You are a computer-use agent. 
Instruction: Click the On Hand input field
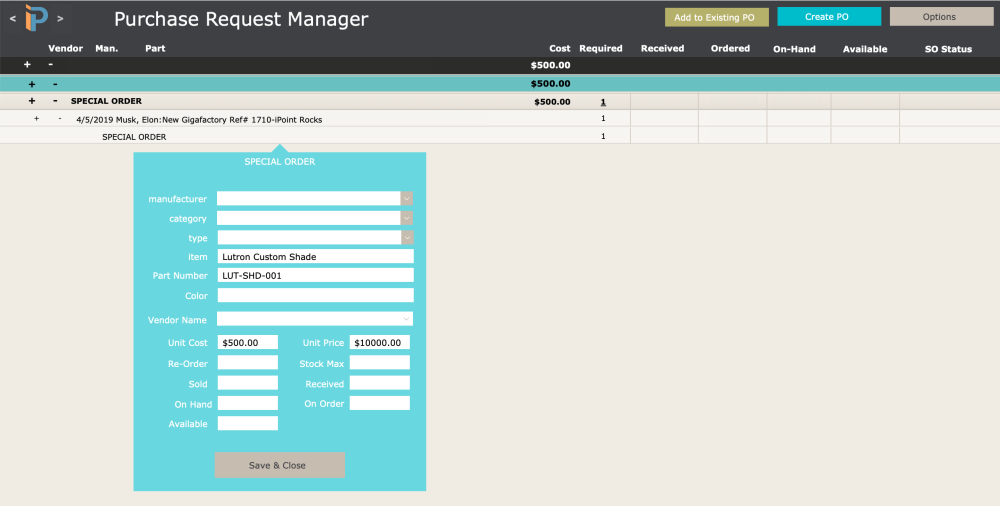click(x=247, y=403)
